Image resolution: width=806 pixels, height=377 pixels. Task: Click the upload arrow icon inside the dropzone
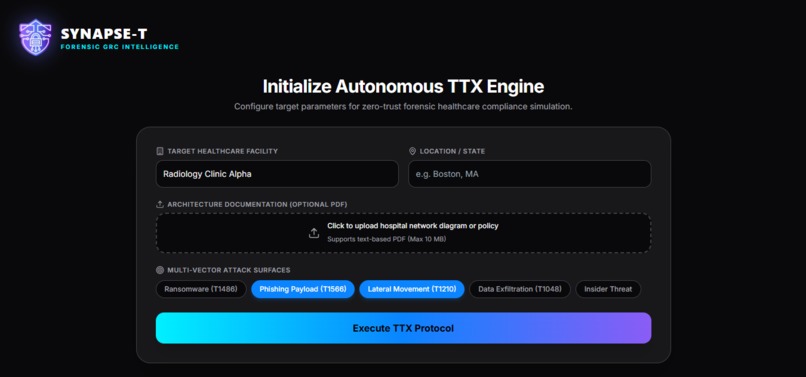tap(314, 233)
